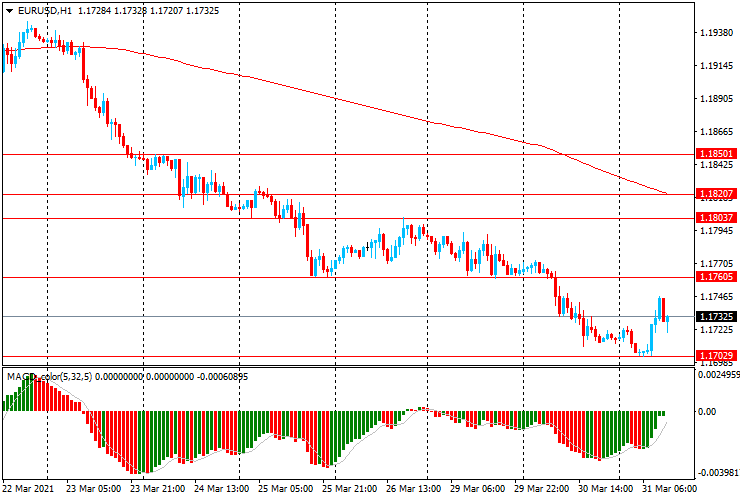Click the 1.17225 price scale value

(x=716, y=330)
